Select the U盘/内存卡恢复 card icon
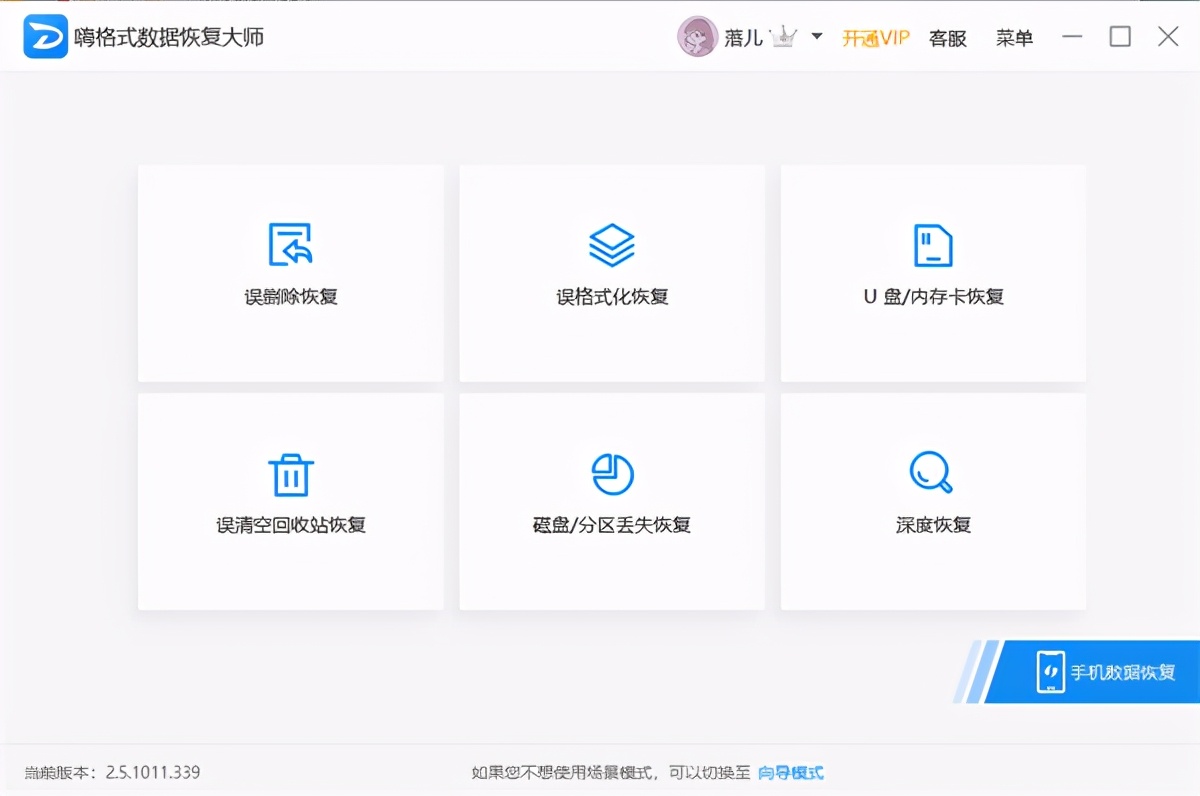1200x796 pixels. point(933,244)
